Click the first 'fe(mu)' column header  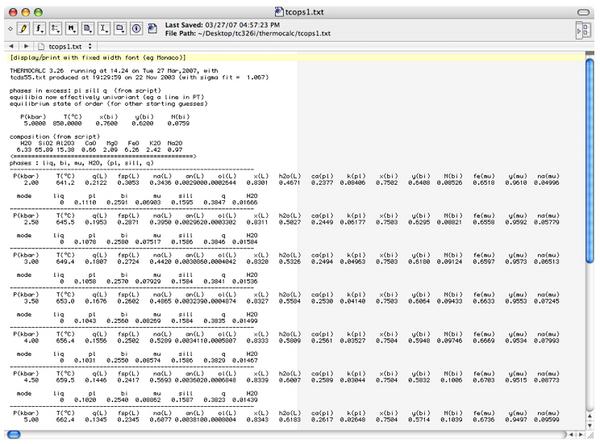[x=484, y=176]
